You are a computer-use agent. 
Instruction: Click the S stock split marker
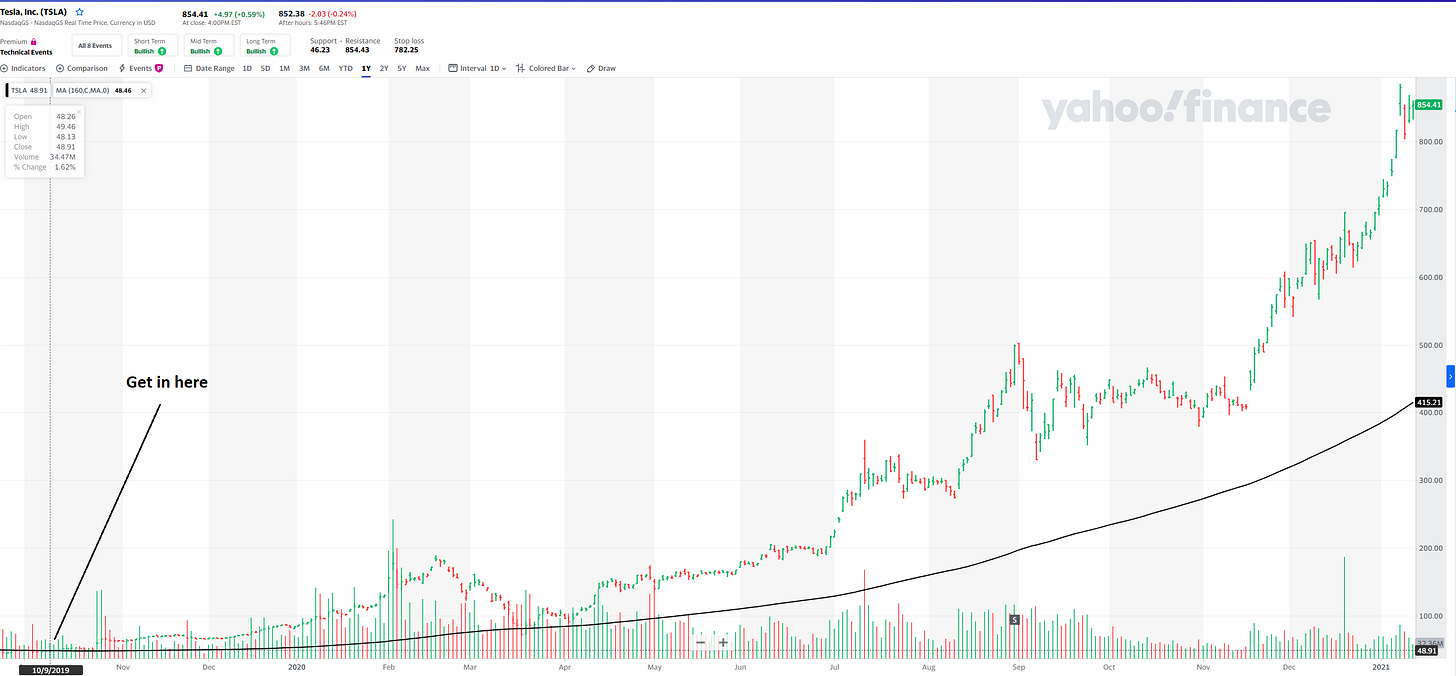click(1014, 620)
